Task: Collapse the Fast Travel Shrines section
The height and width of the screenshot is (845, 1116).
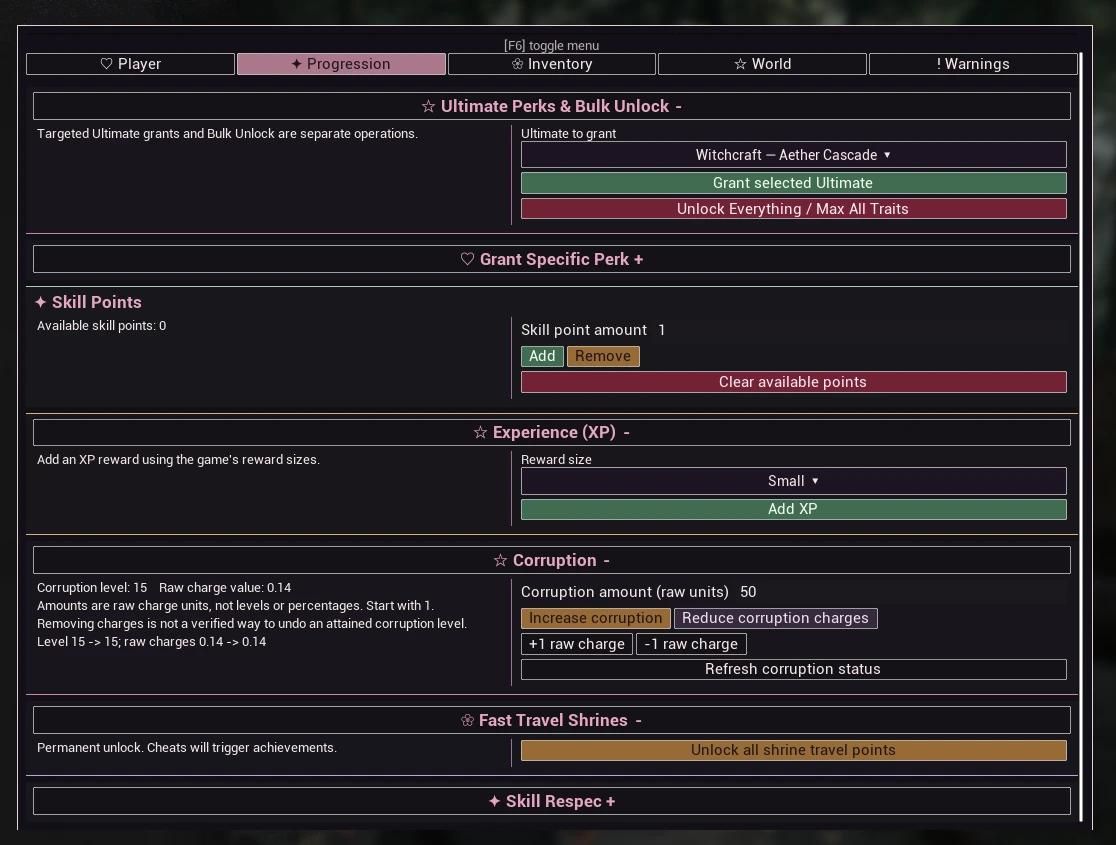Action: pos(552,720)
